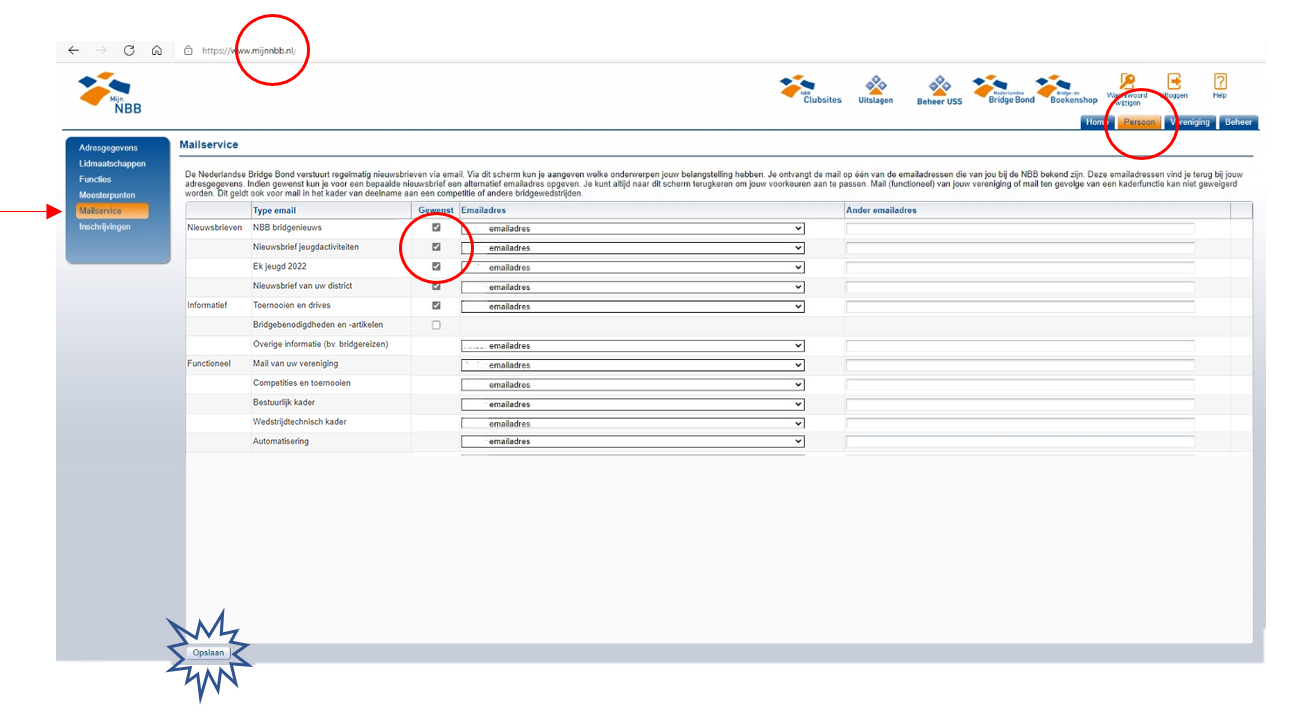Enable Bridgebenodigdheden en -artikelen checkbox

click(436, 325)
